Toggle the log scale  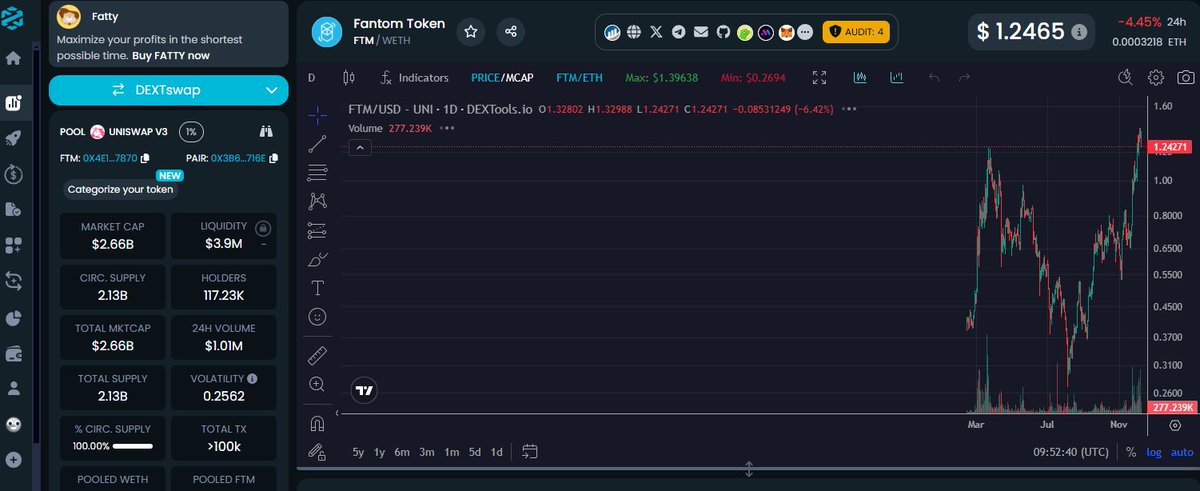point(1154,452)
